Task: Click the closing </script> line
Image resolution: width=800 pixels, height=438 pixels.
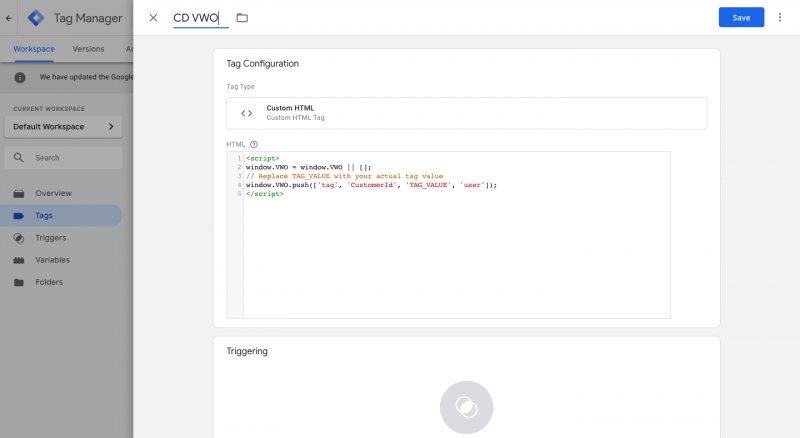Action: (x=265, y=194)
